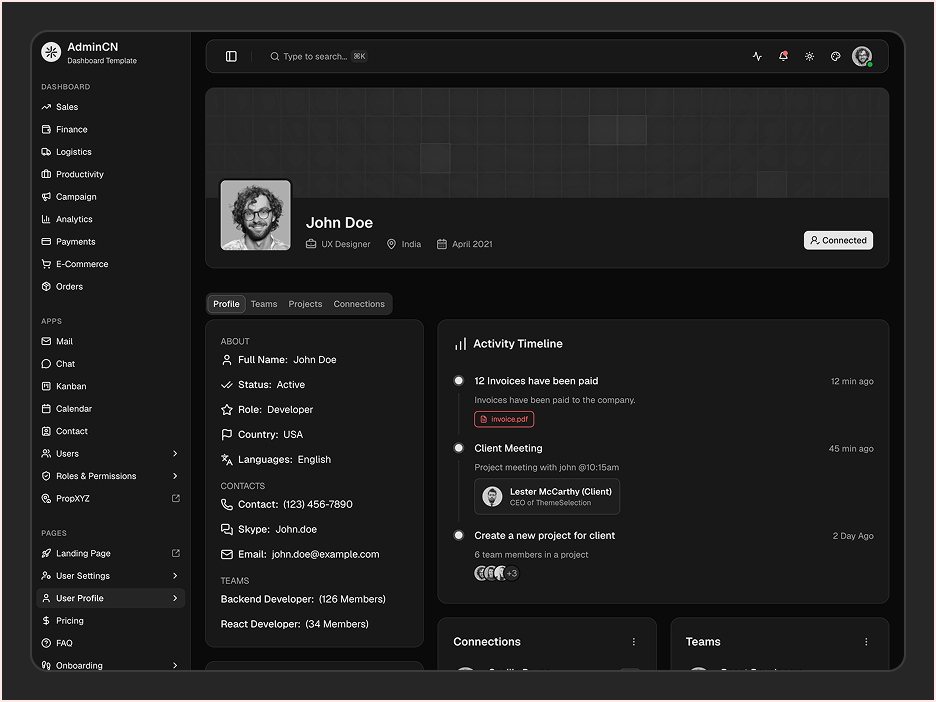The image size is (936, 702).
Task: Click Backend Developer: (126 Members)
Action: click(303, 599)
